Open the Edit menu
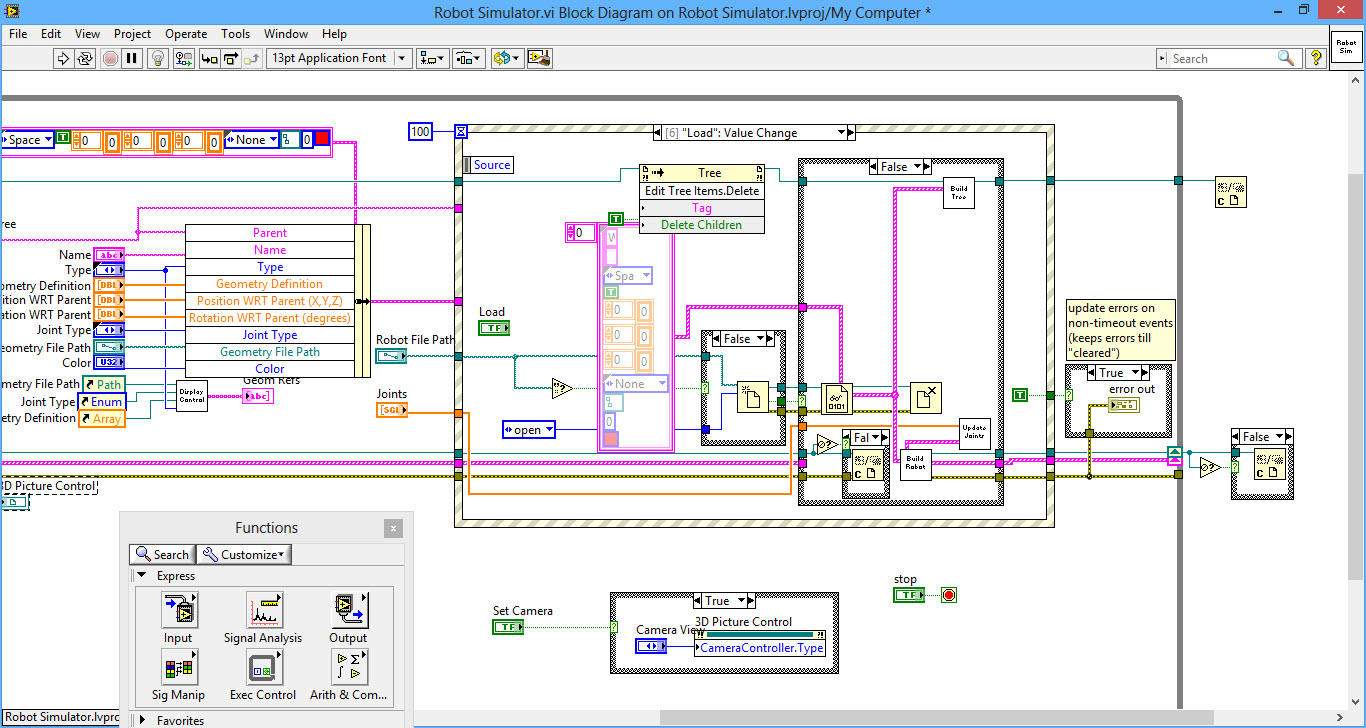Viewport: 1366px width, 728px height. 51,33
